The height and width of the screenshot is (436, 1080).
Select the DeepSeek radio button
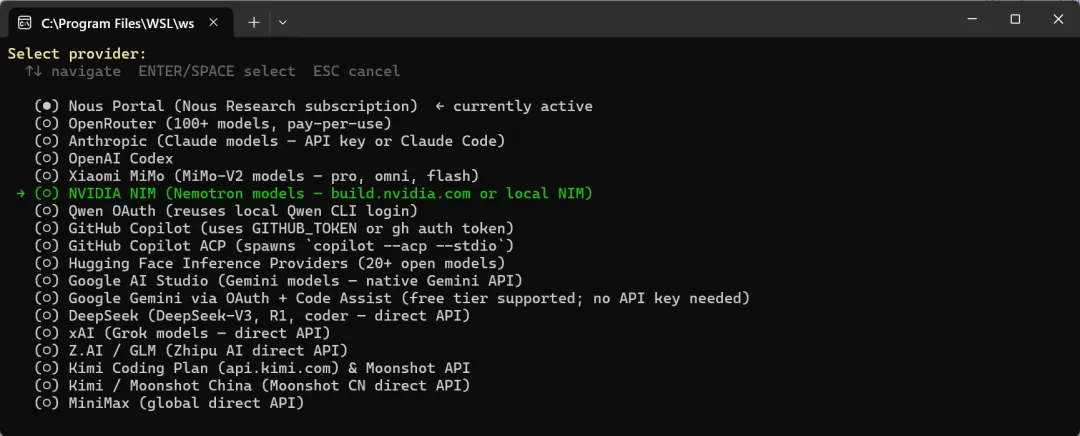click(x=47, y=316)
